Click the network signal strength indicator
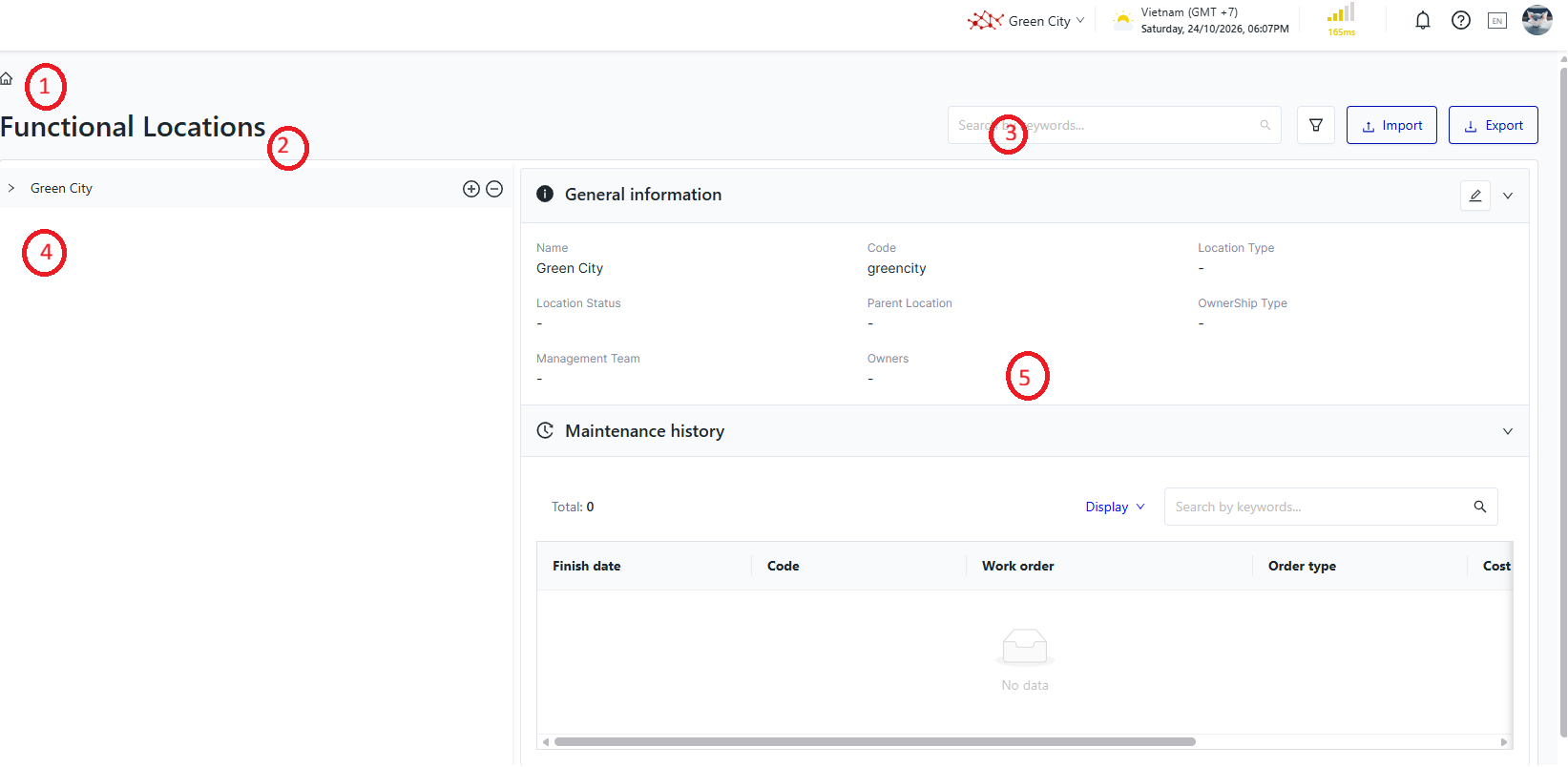The height and width of the screenshot is (767, 1568). click(1341, 20)
